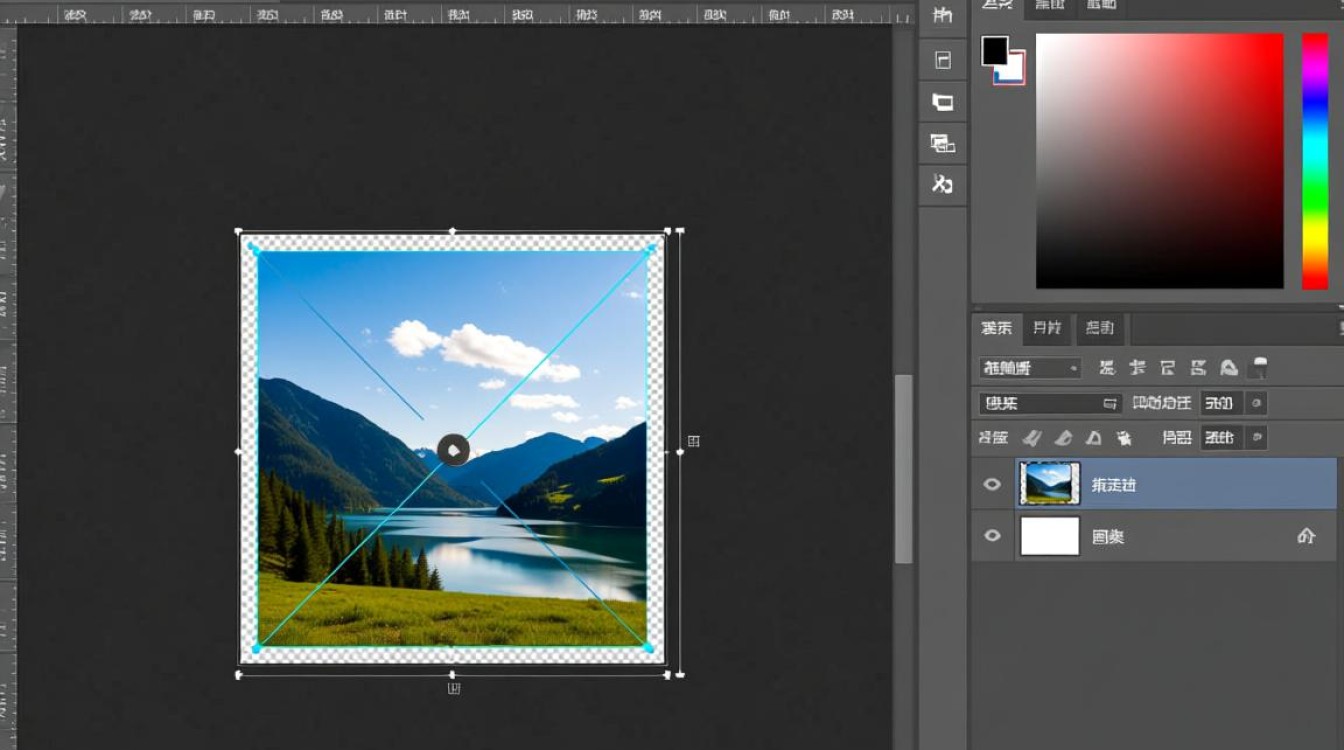Select the landscape layer thumbnail
This screenshot has width=1344, height=750.
click(x=1049, y=484)
